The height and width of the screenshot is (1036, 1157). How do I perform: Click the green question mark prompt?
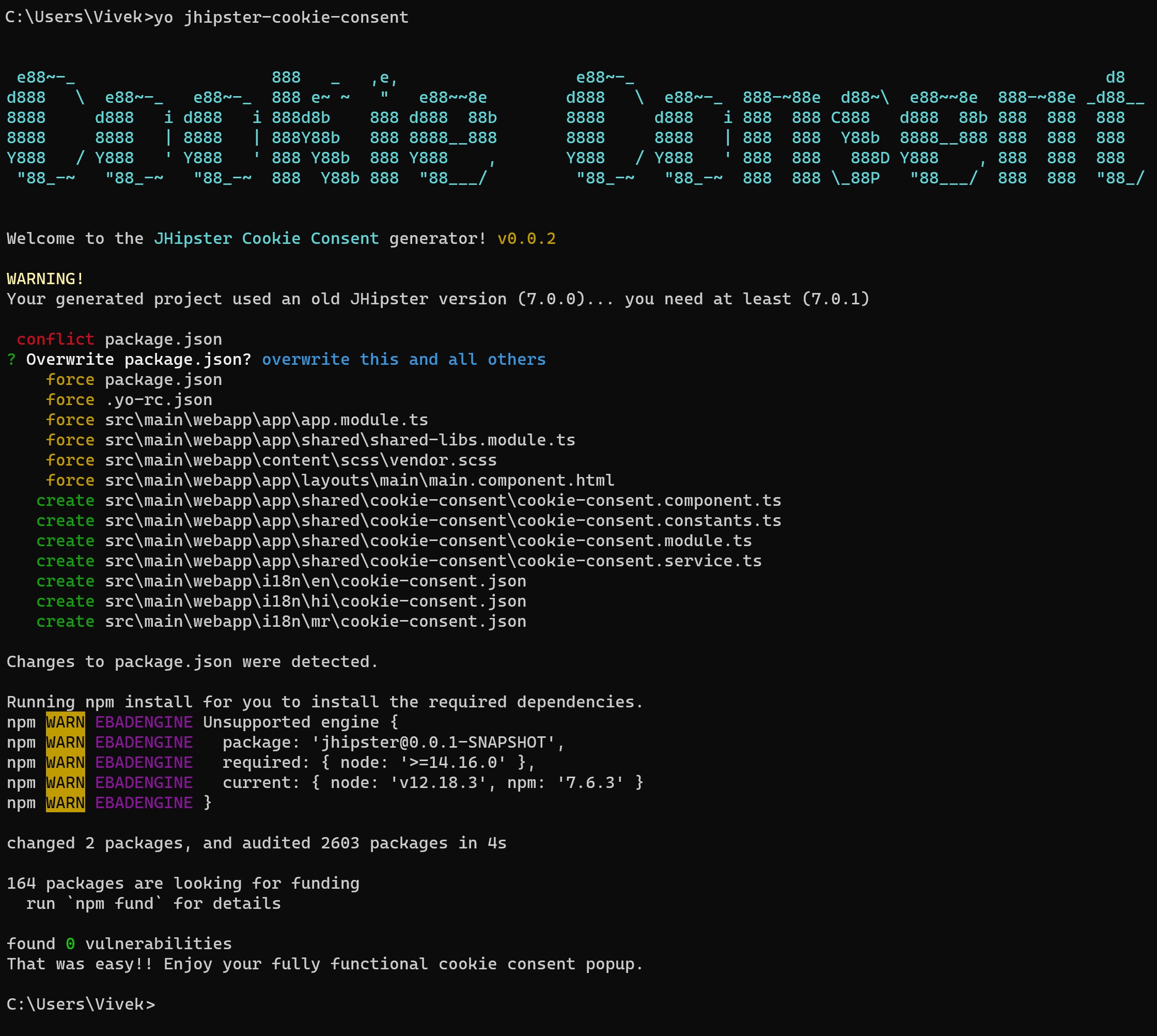click(x=11, y=359)
